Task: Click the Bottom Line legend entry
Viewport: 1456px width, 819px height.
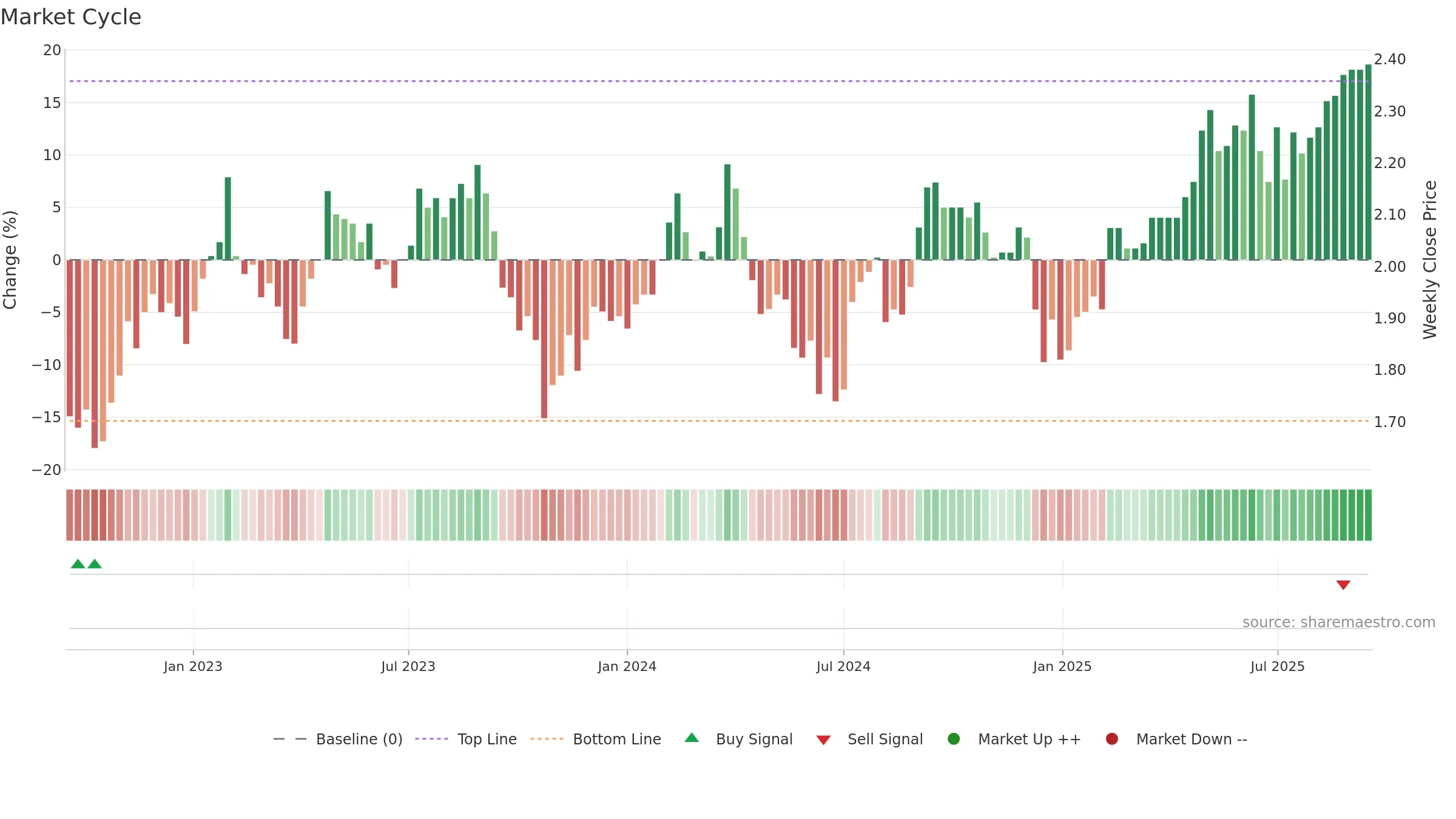Action: click(596, 739)
